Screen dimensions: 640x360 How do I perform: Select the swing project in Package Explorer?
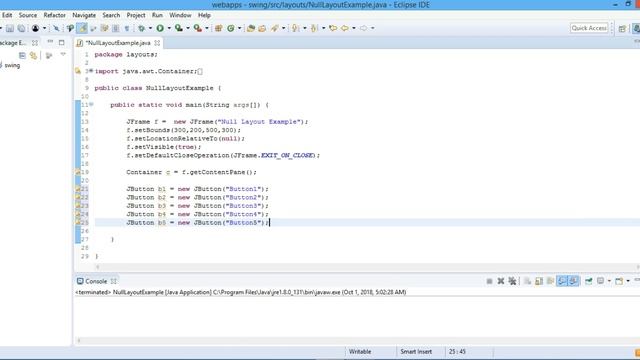tap(12, 65)
